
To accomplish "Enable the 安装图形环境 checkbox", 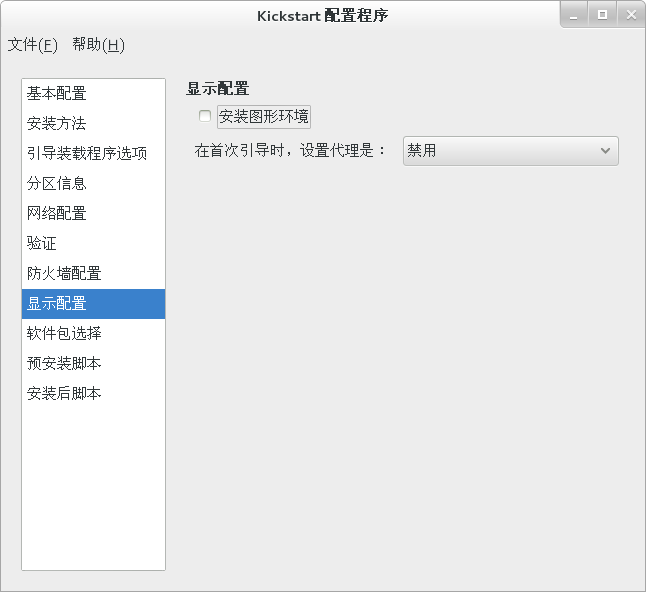I will (x=205, y=116).
